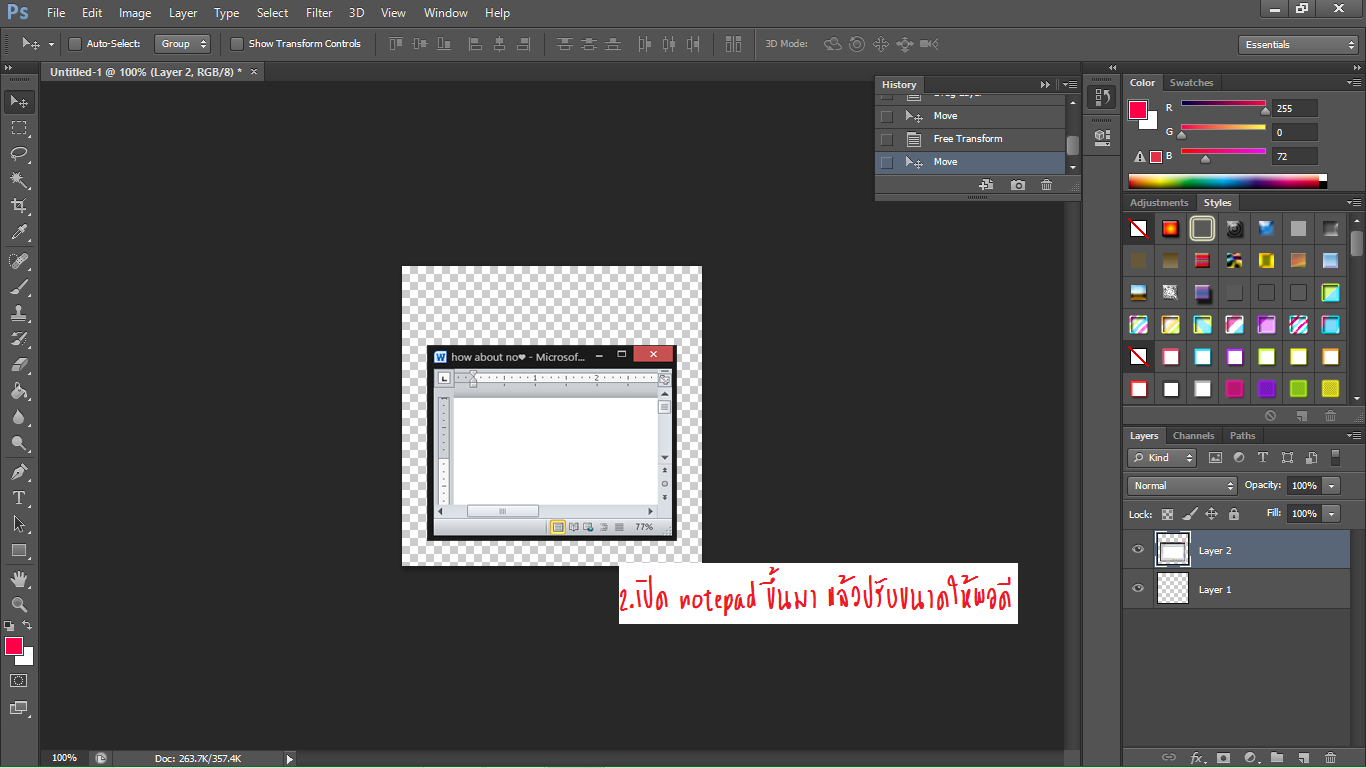Screen dimensions: 1366x768
Task: Delete layer using Layers trash icon
Action: tap(1330, 758)
